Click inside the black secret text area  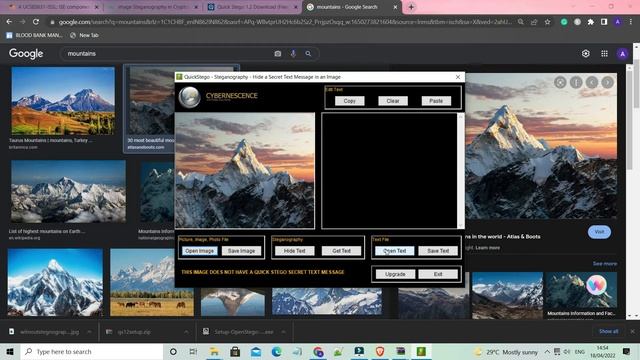point(389,171)
